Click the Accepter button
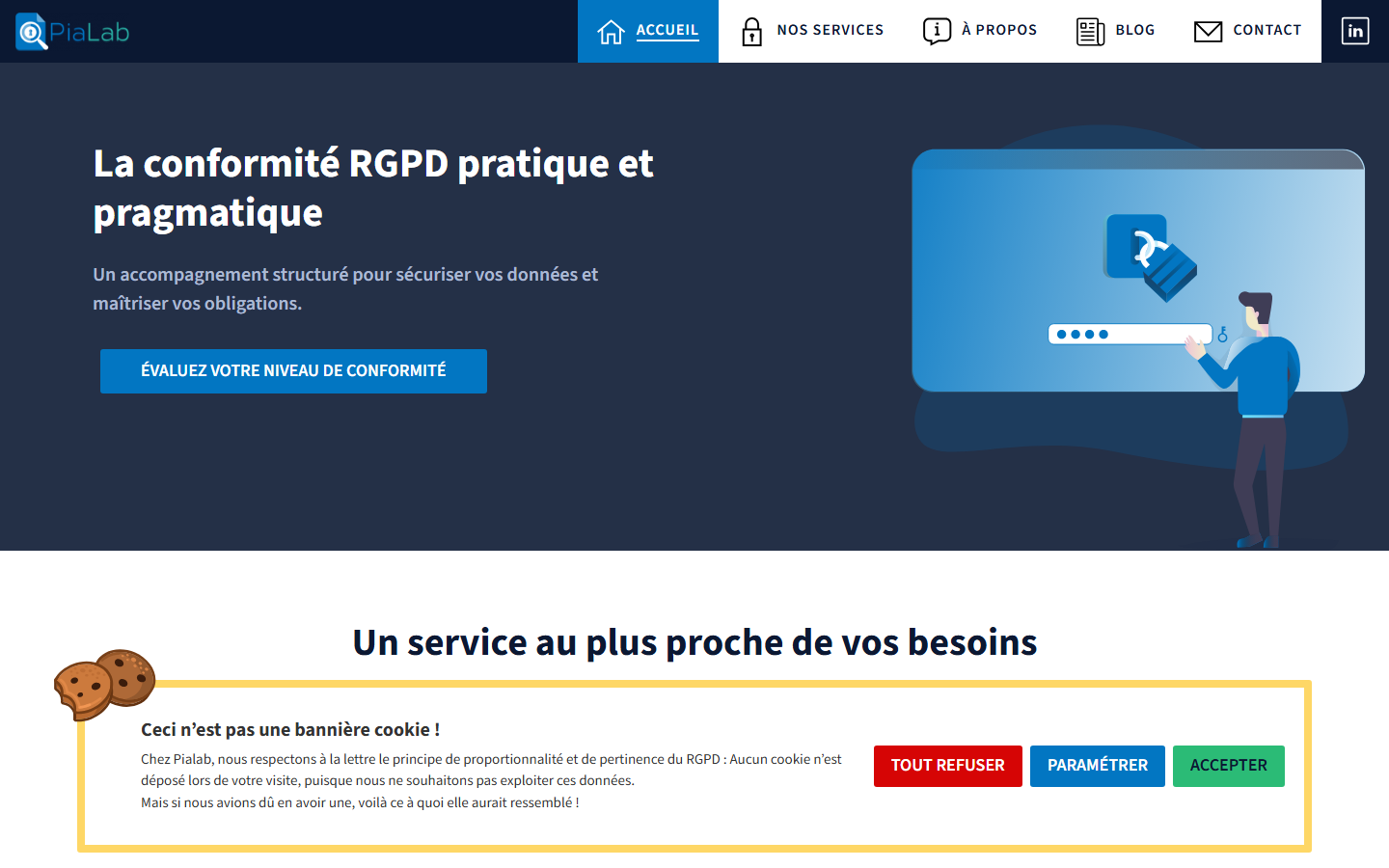Screen dimensions: 1389x868 [1229, 766]
